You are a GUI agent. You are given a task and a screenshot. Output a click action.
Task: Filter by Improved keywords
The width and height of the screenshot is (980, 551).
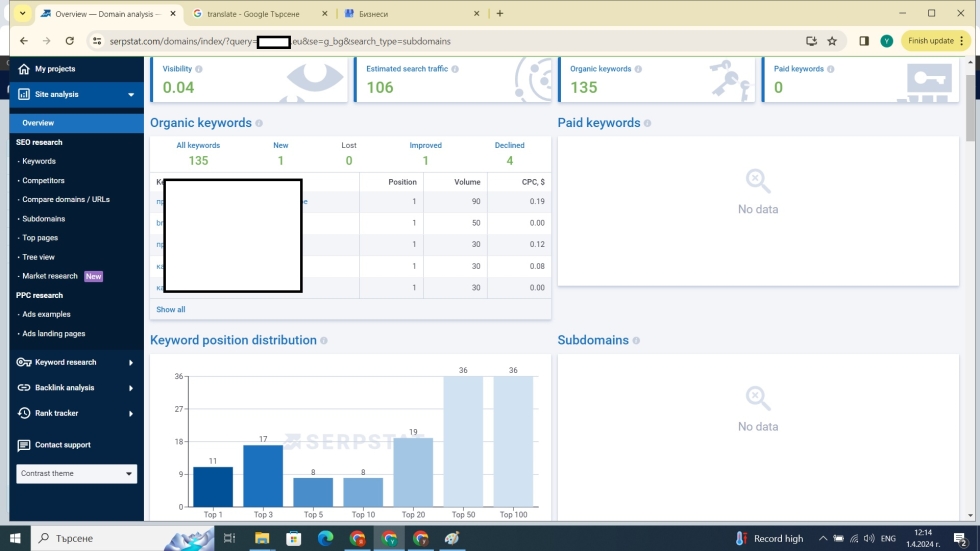pos(426,154)
